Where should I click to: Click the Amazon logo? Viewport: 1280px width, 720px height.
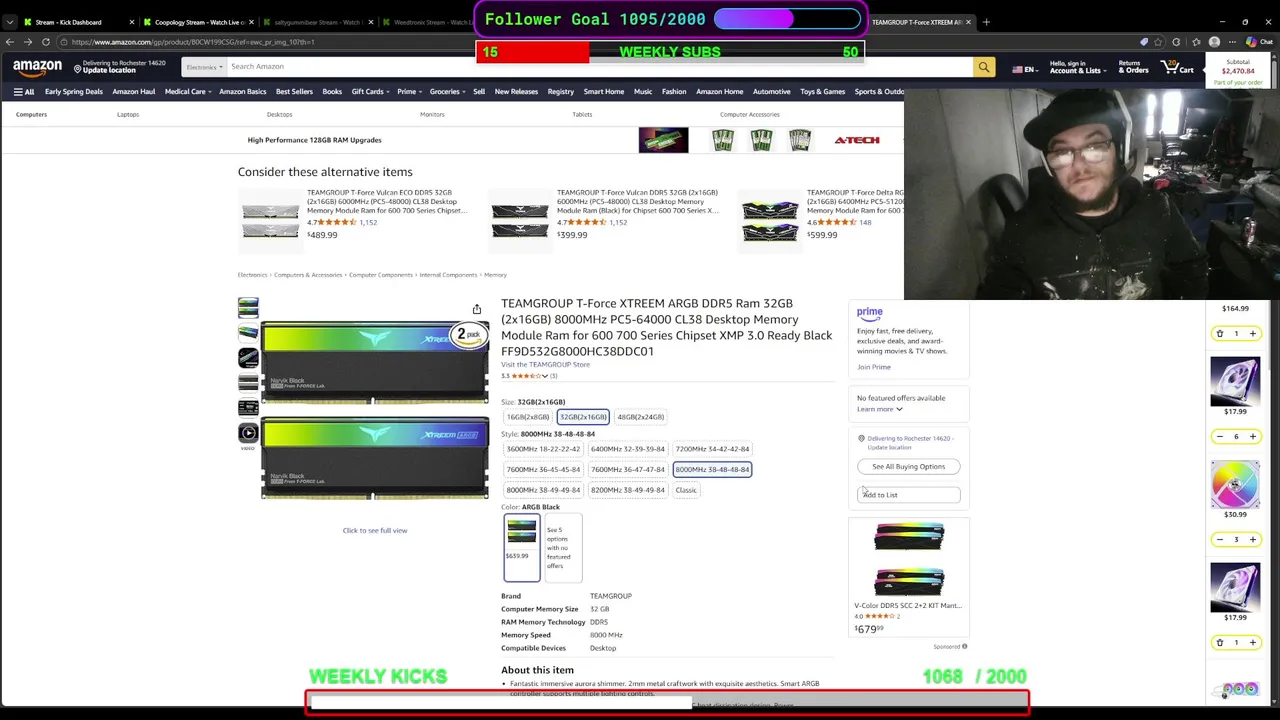37,67
